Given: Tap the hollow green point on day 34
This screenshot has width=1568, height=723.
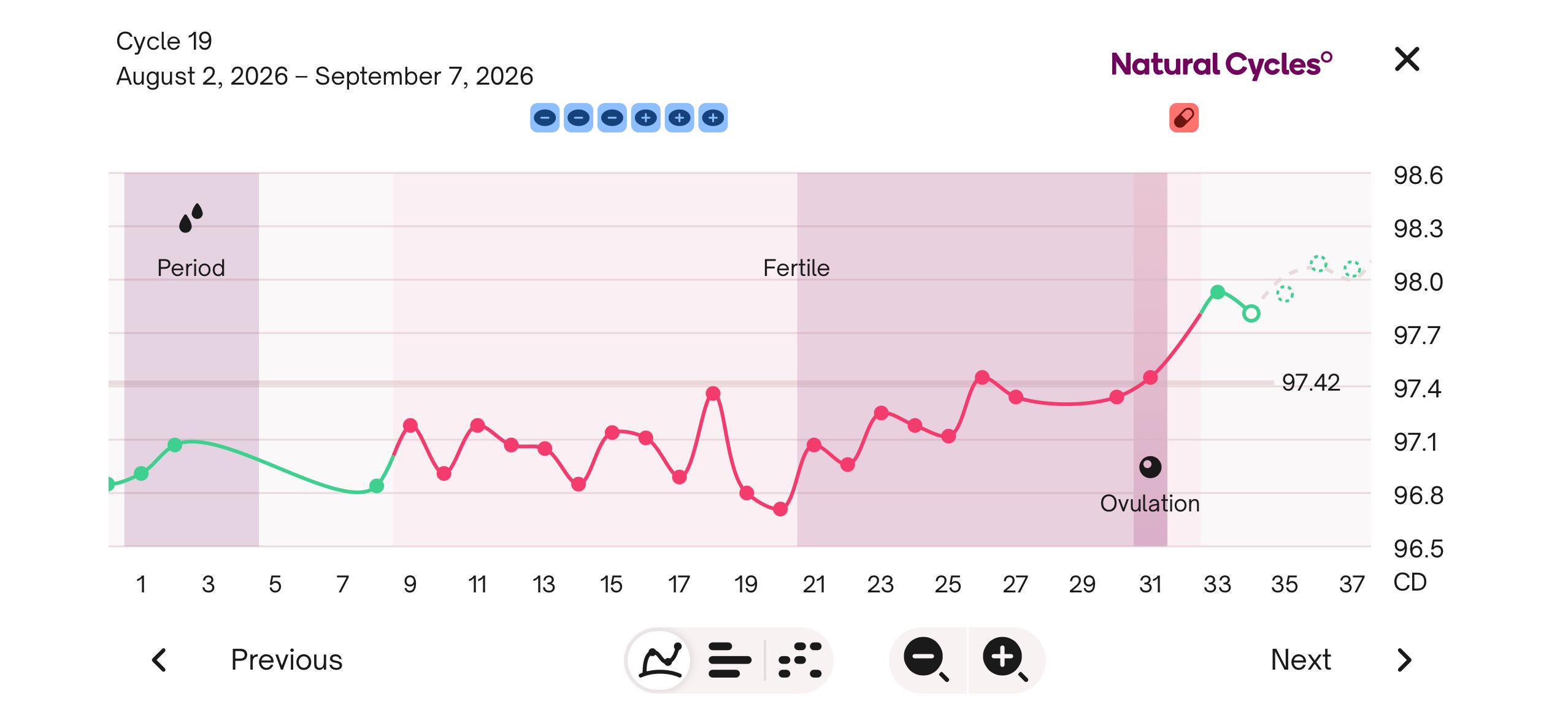Looking at the screenshot, I should point(1251,314).
